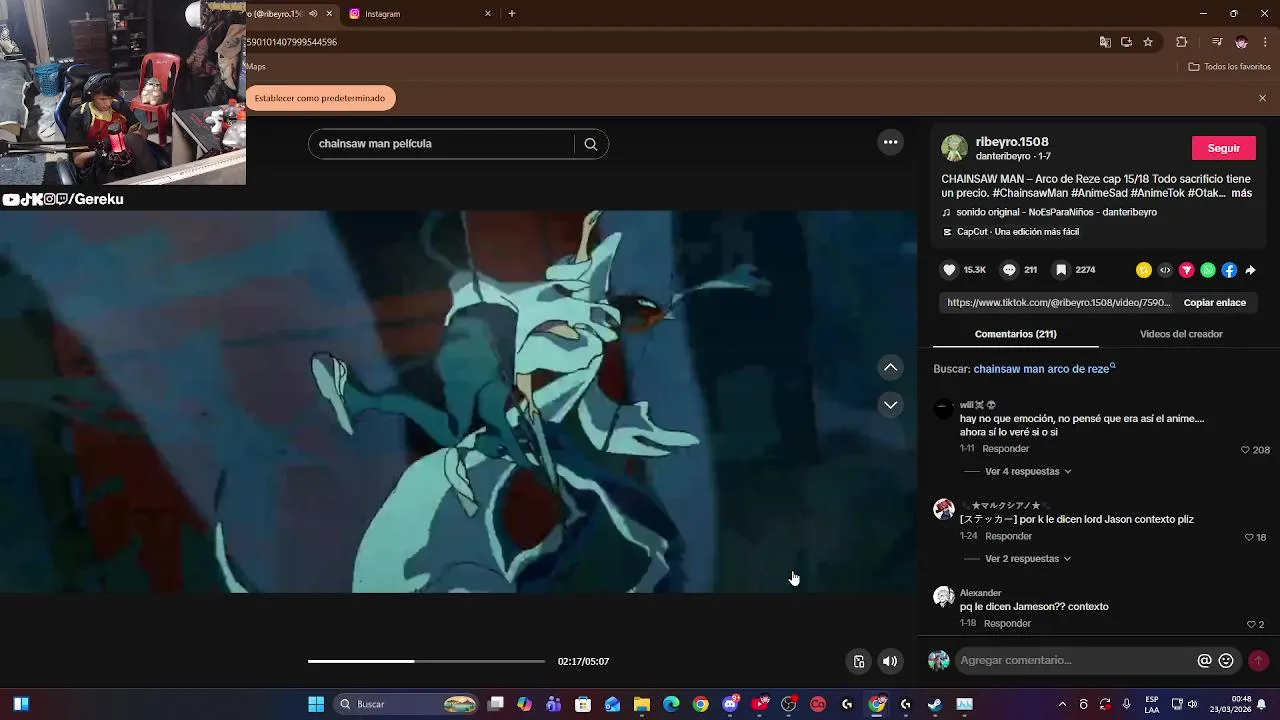
Task: Click the install app icon in address bar
Action: point(1126,42)
